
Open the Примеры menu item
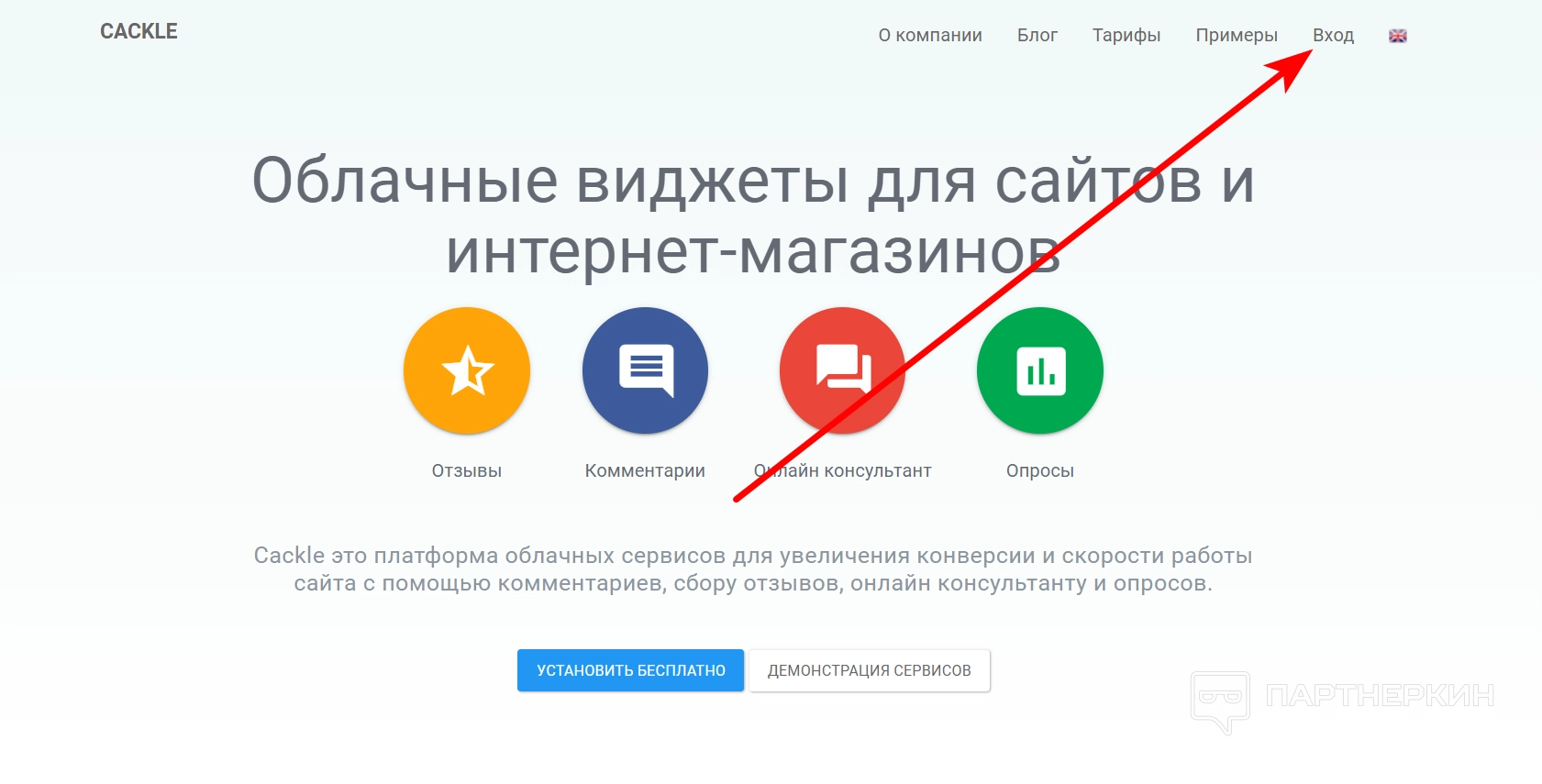point(1237,35)
